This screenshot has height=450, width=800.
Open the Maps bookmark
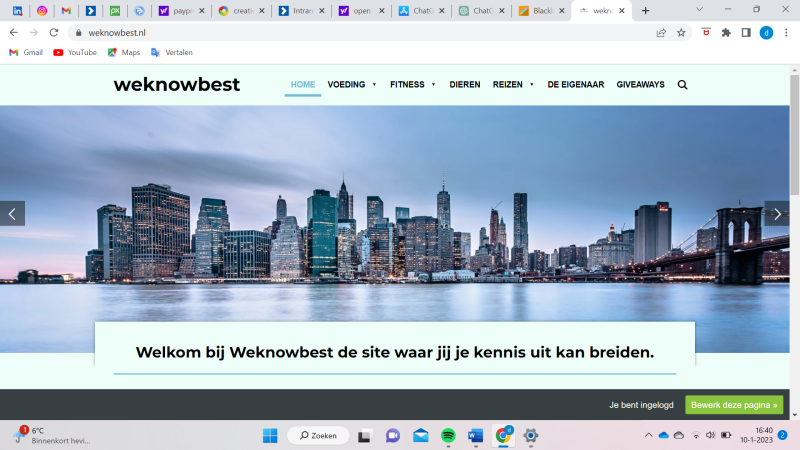pos(124,52)
